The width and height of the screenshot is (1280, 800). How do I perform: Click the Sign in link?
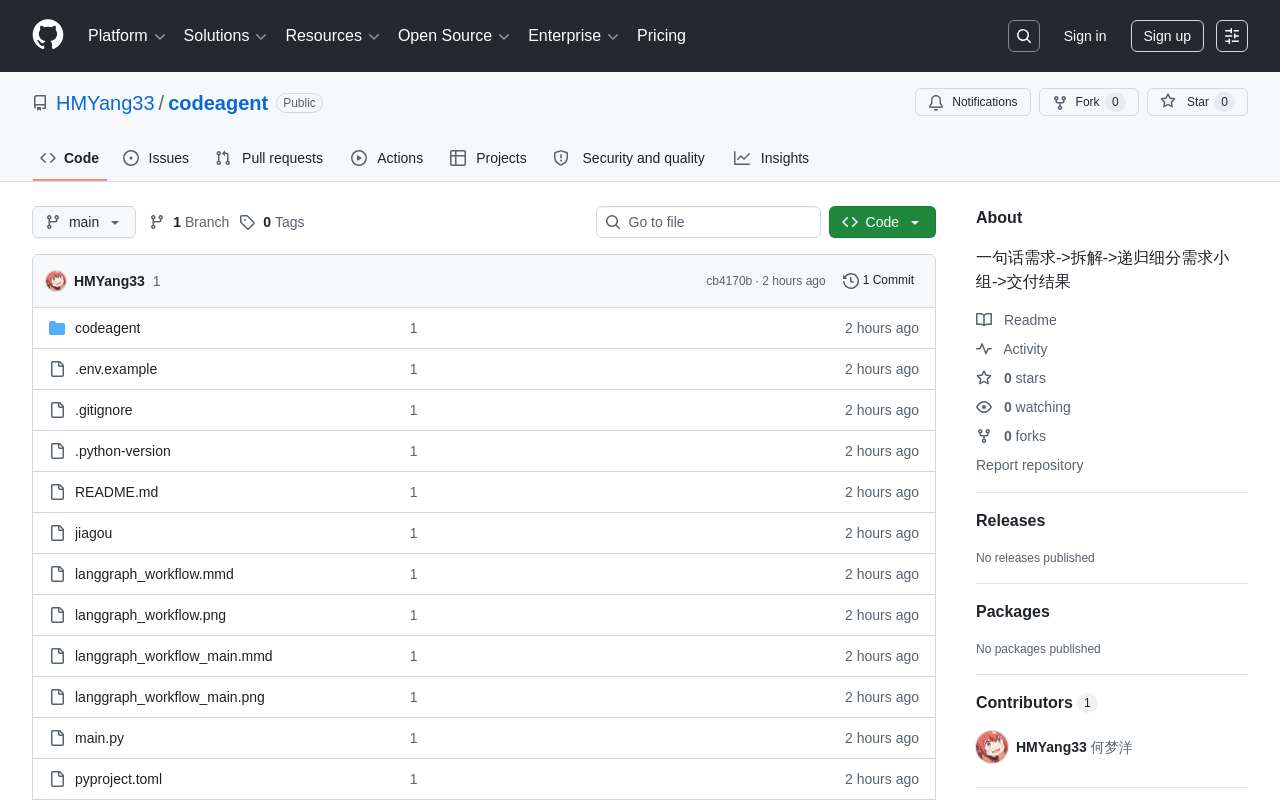tap(1085, 36)
